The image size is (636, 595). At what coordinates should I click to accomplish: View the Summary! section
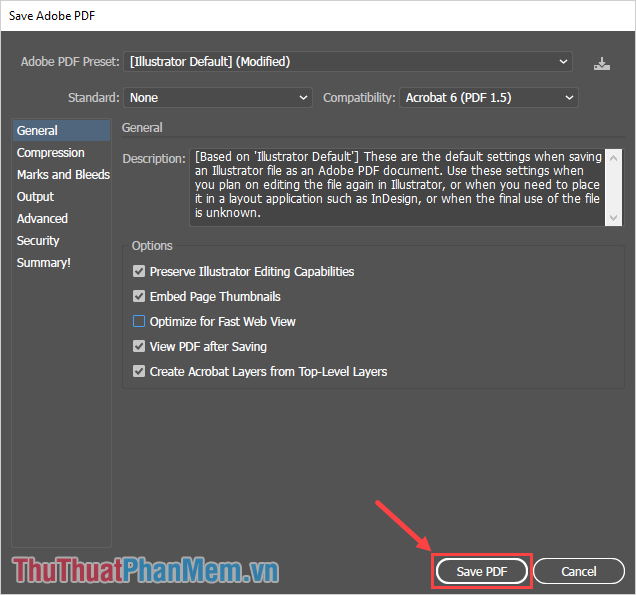[43, 263]
